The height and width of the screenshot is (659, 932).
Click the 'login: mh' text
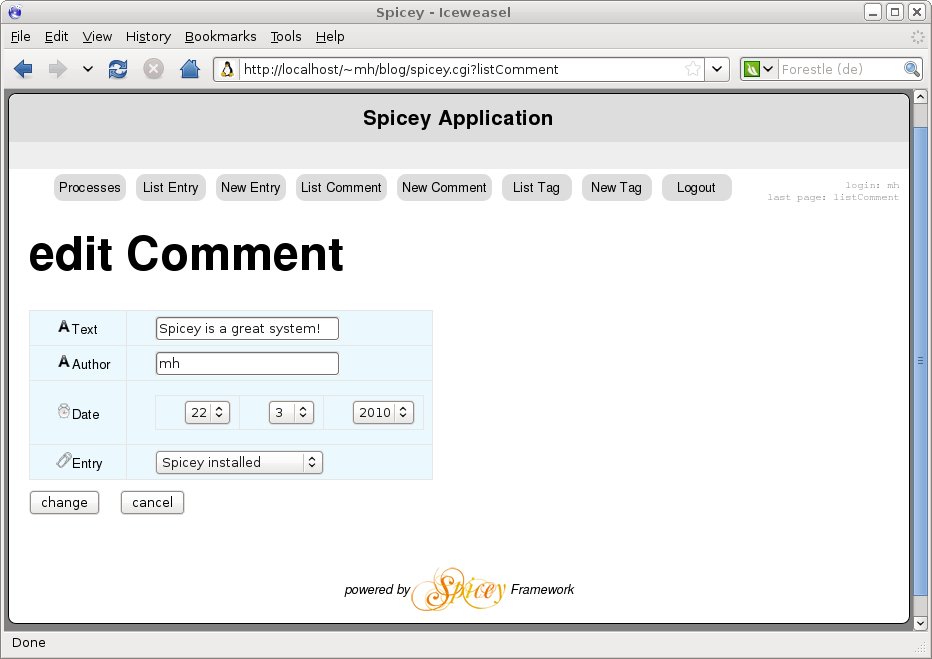[872, 185]
